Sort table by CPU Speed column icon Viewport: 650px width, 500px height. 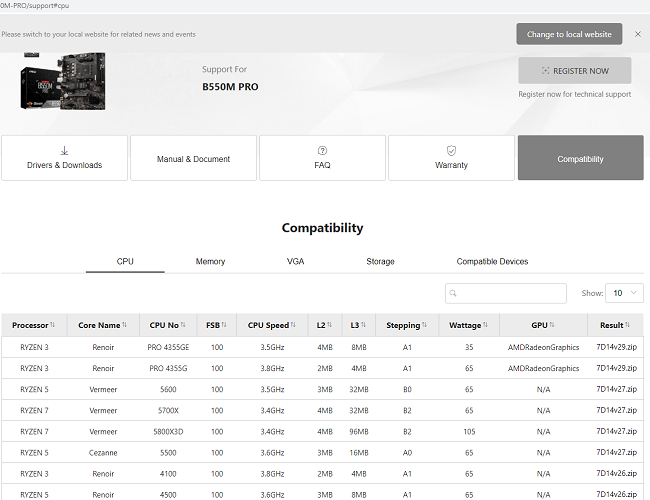click(x=293, y=325)
